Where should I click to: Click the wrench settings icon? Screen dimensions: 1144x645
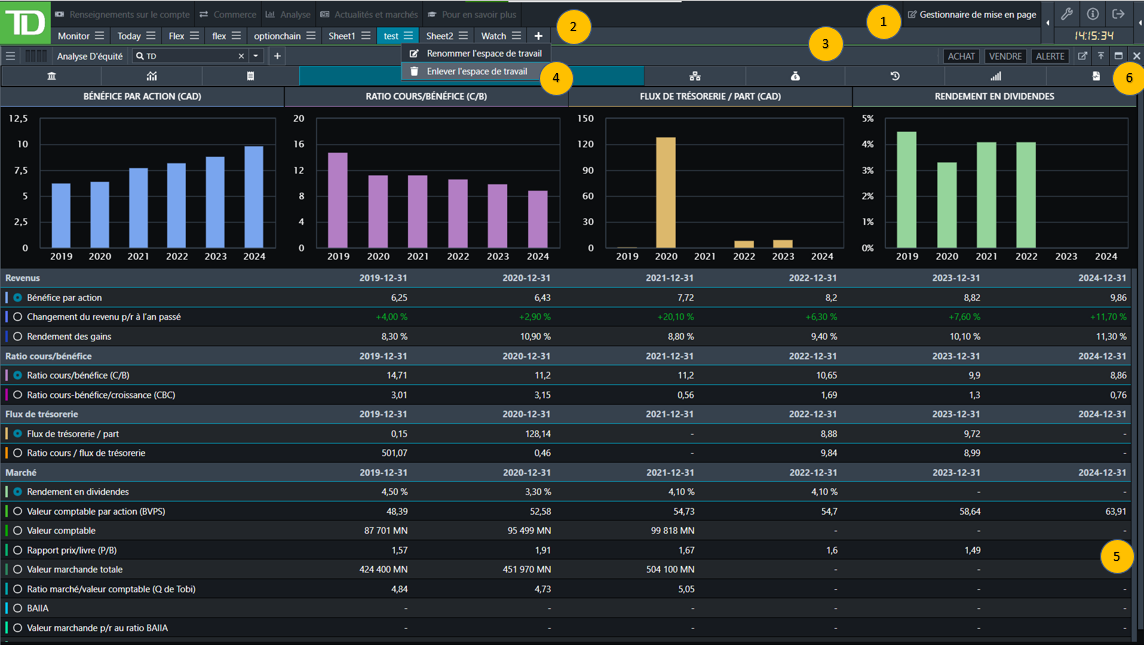pyautogui.click(x=1067, y=15)
